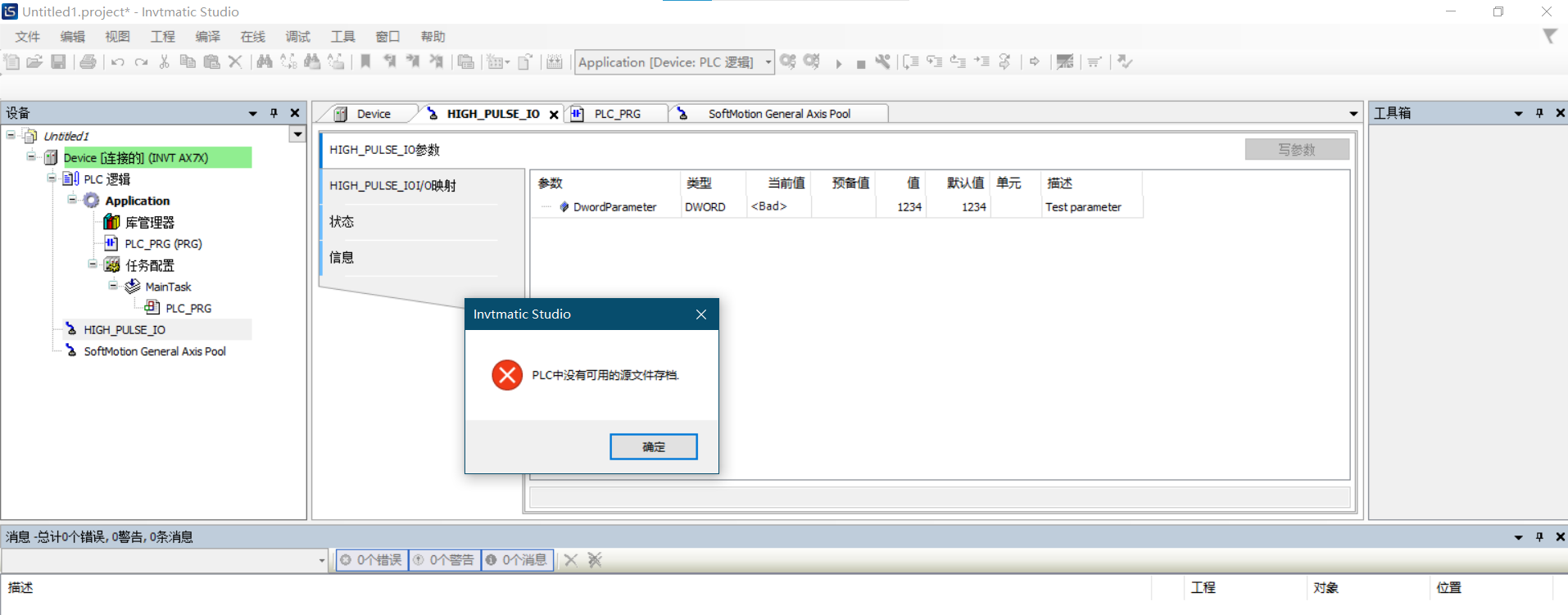Select HIGH_PULSE_IOI/O映射 side tab
The height and width of the screenshot is (615, 1568).
392,186
